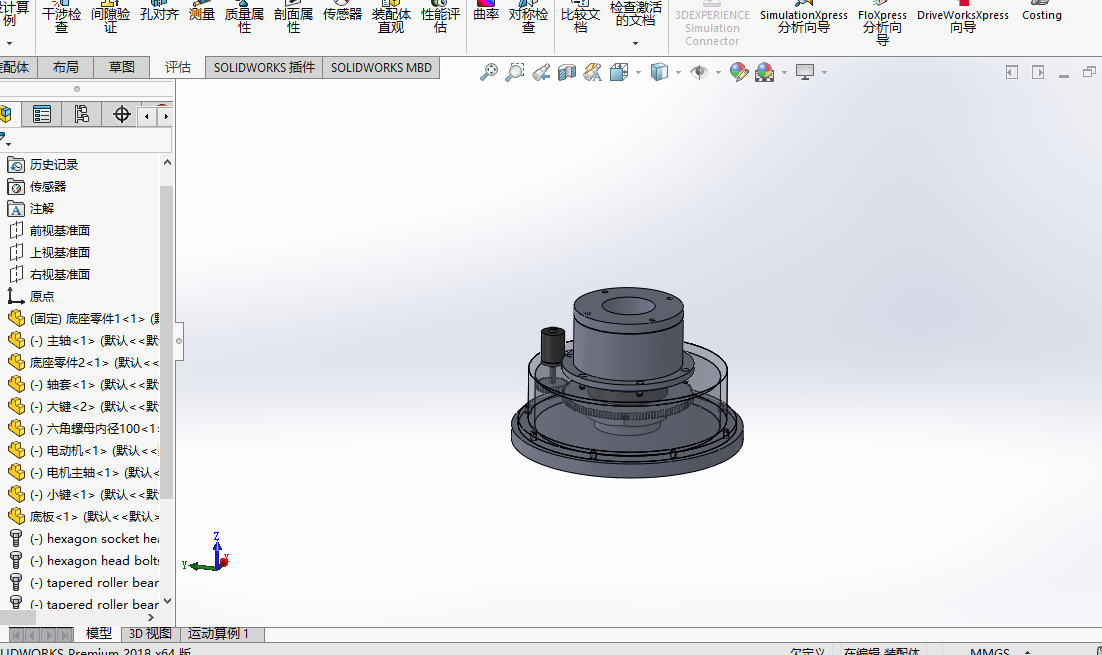Open the ConfigurationManager tab icon
This screenshot has width=1102, height=655.
(x=82, y=115)
